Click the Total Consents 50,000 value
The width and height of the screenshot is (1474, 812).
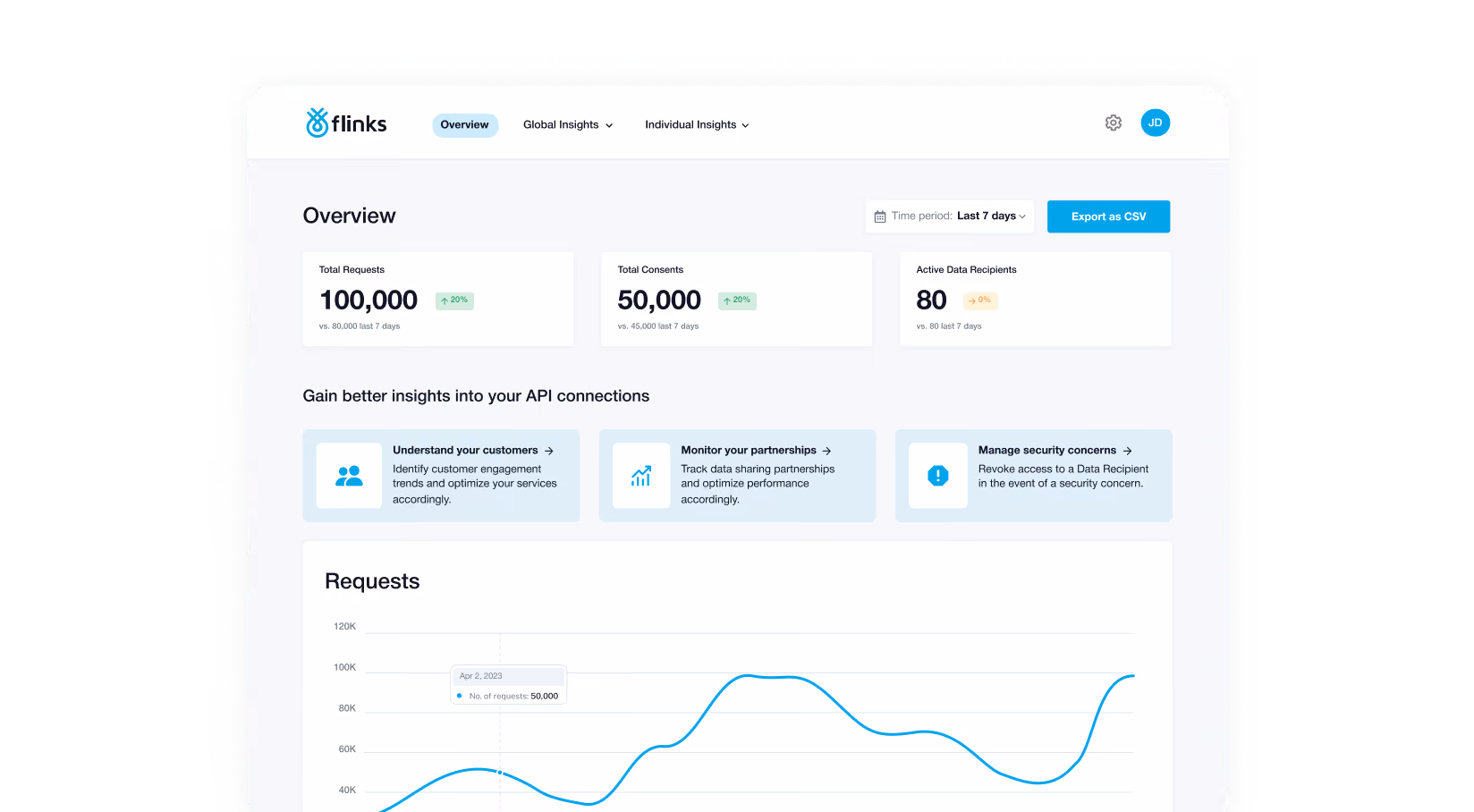click(659, 300)
